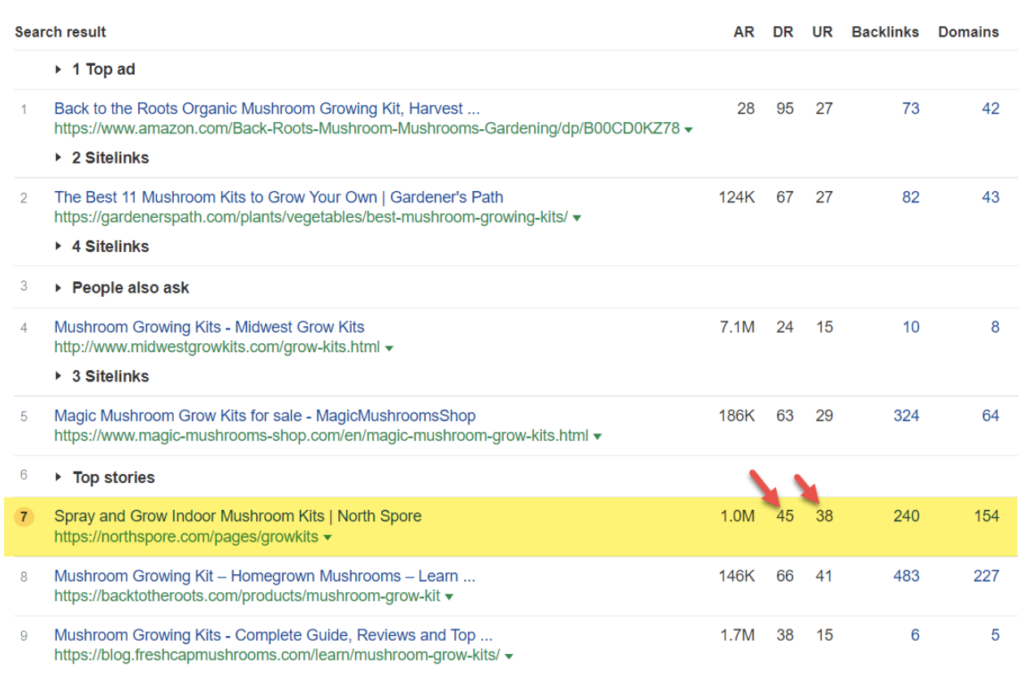Viewport: 1024px width, 675px height.
Task: Open backlinks count 10 for Midwest Grow Kits
Action: point(911,327)
